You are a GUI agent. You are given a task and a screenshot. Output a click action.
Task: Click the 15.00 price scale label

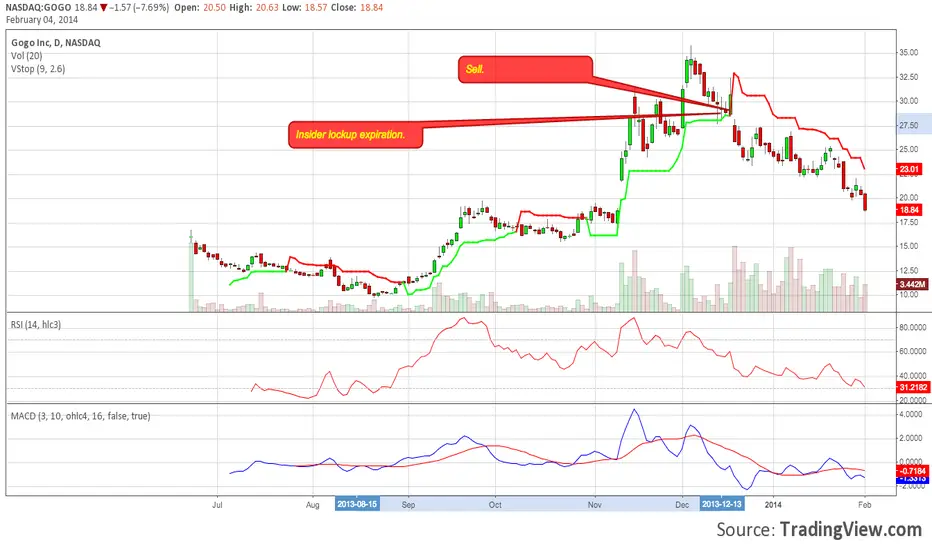(908, 246)
